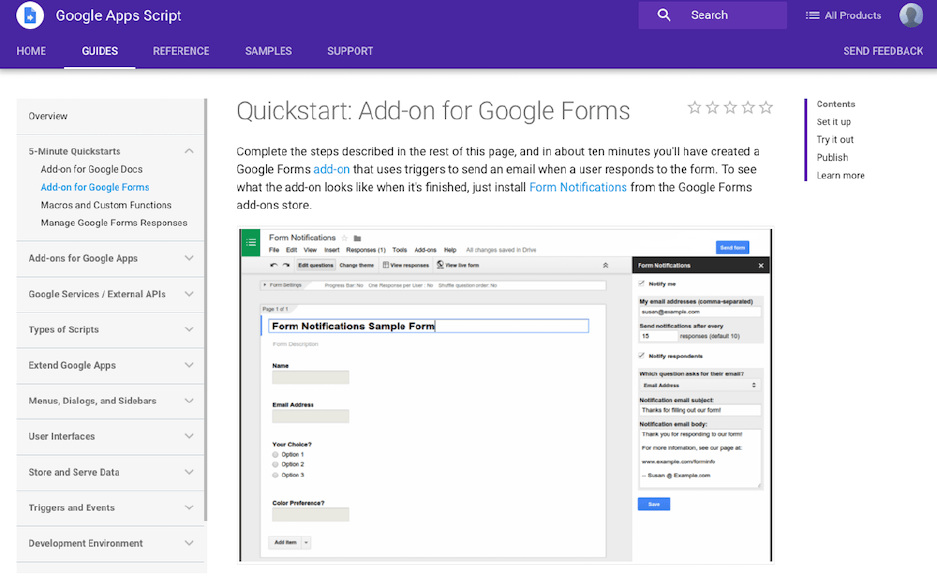Click the second rating star
This screenshot has width=937, height=581.
(713, 108)
